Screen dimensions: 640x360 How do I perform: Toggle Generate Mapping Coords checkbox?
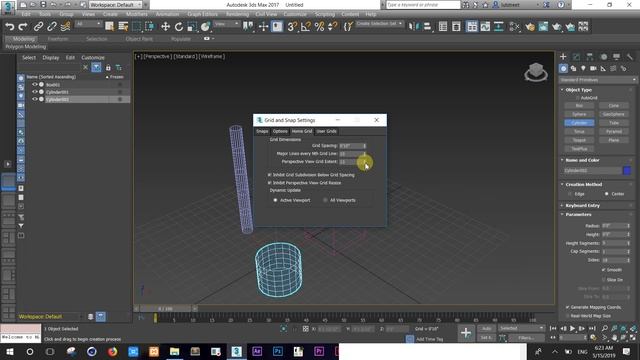pyautogui.click(x=568, y=307)
